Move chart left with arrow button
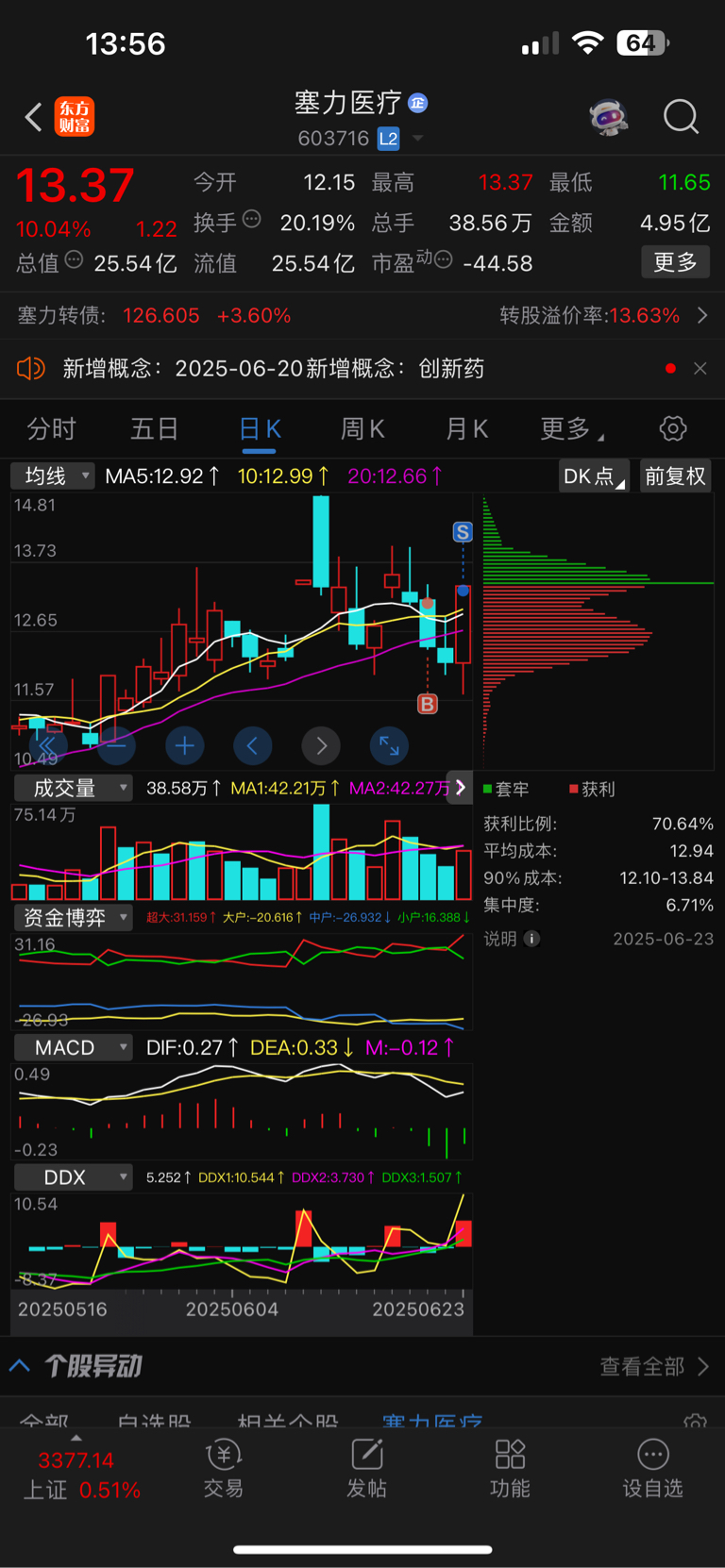Screen dimensions: 725x1568 (x=252, y=746)
